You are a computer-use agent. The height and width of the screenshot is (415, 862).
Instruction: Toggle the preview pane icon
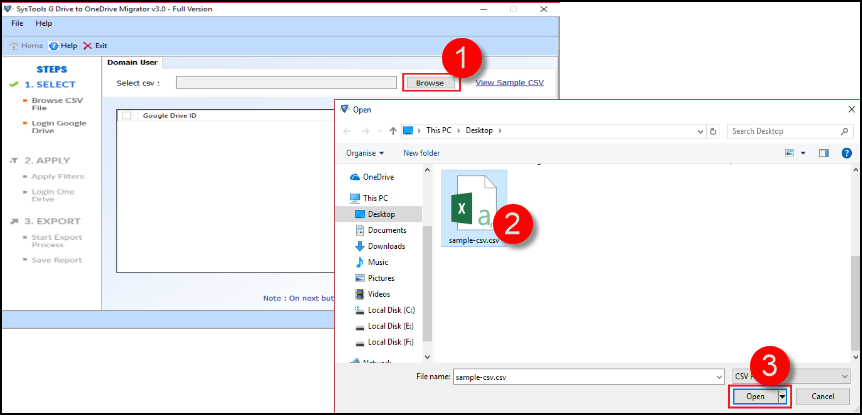824,153
